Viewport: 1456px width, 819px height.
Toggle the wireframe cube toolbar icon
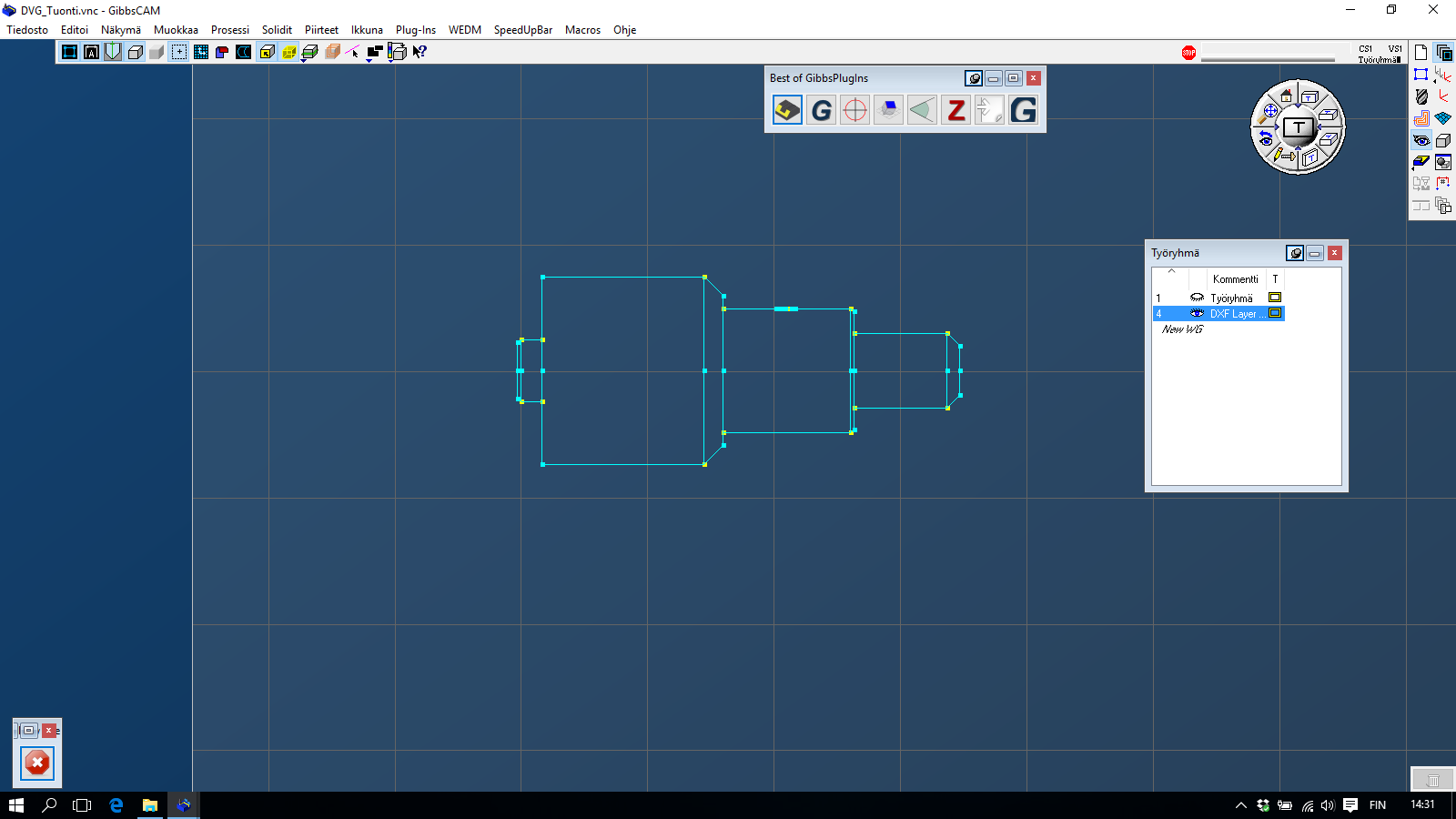point(135,52)
